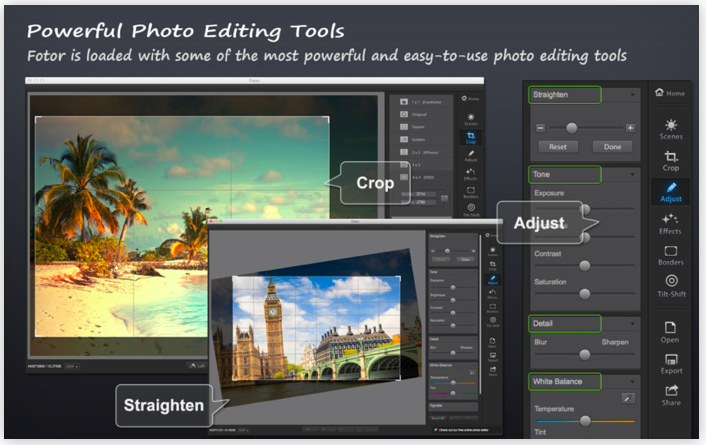Click Home in the crop window sidebar
Viewport: 706px width, 445px height.
click(x=471, y=98)
